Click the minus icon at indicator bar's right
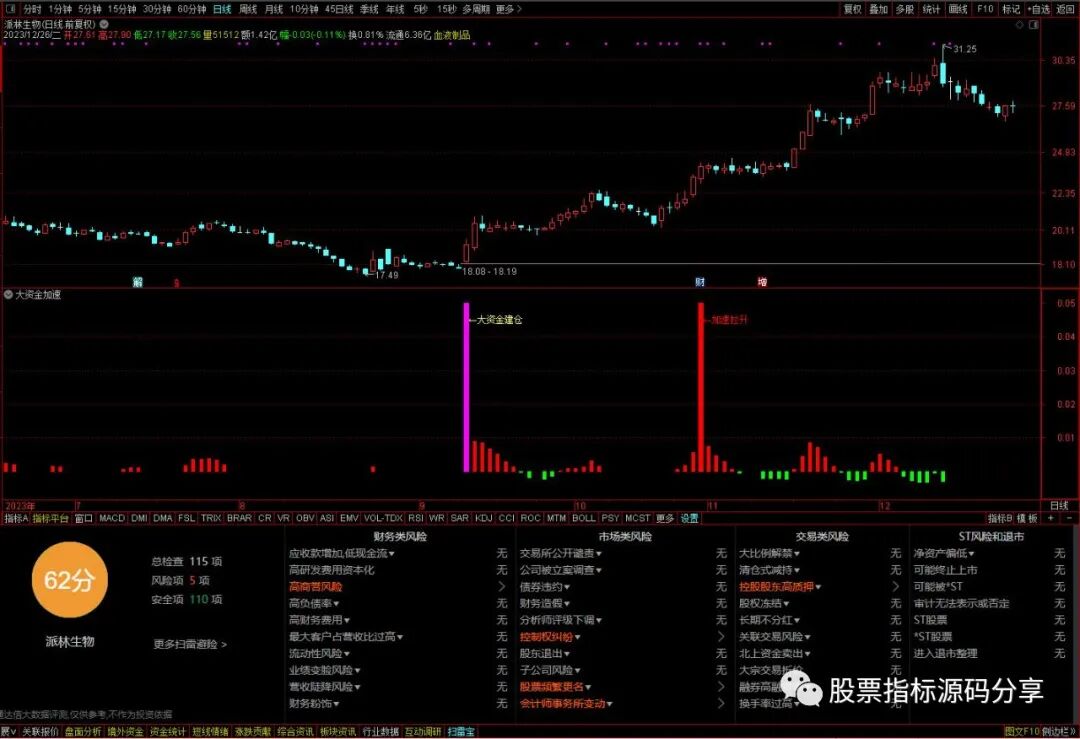 tap(1069, 518)
